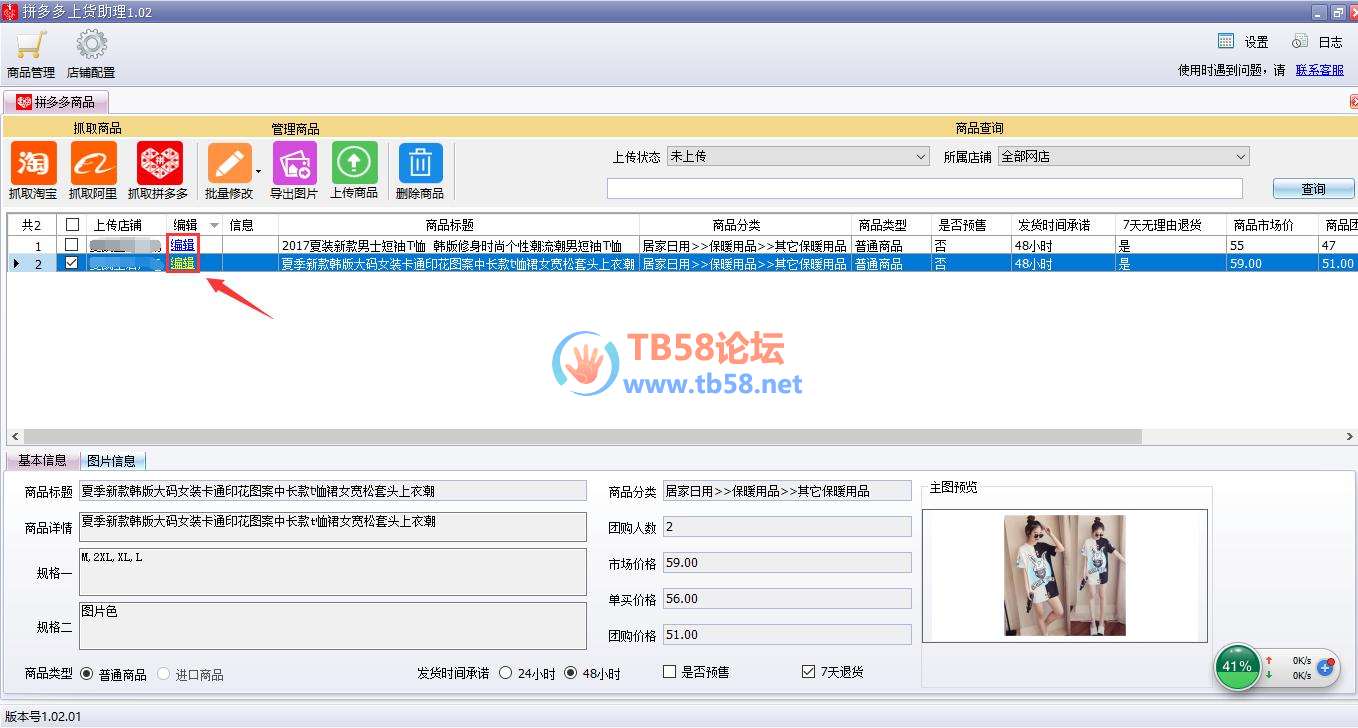Screen dimensions: 1358x728
Task: Click the 上传店铺 column header
Action: (126, 225)
